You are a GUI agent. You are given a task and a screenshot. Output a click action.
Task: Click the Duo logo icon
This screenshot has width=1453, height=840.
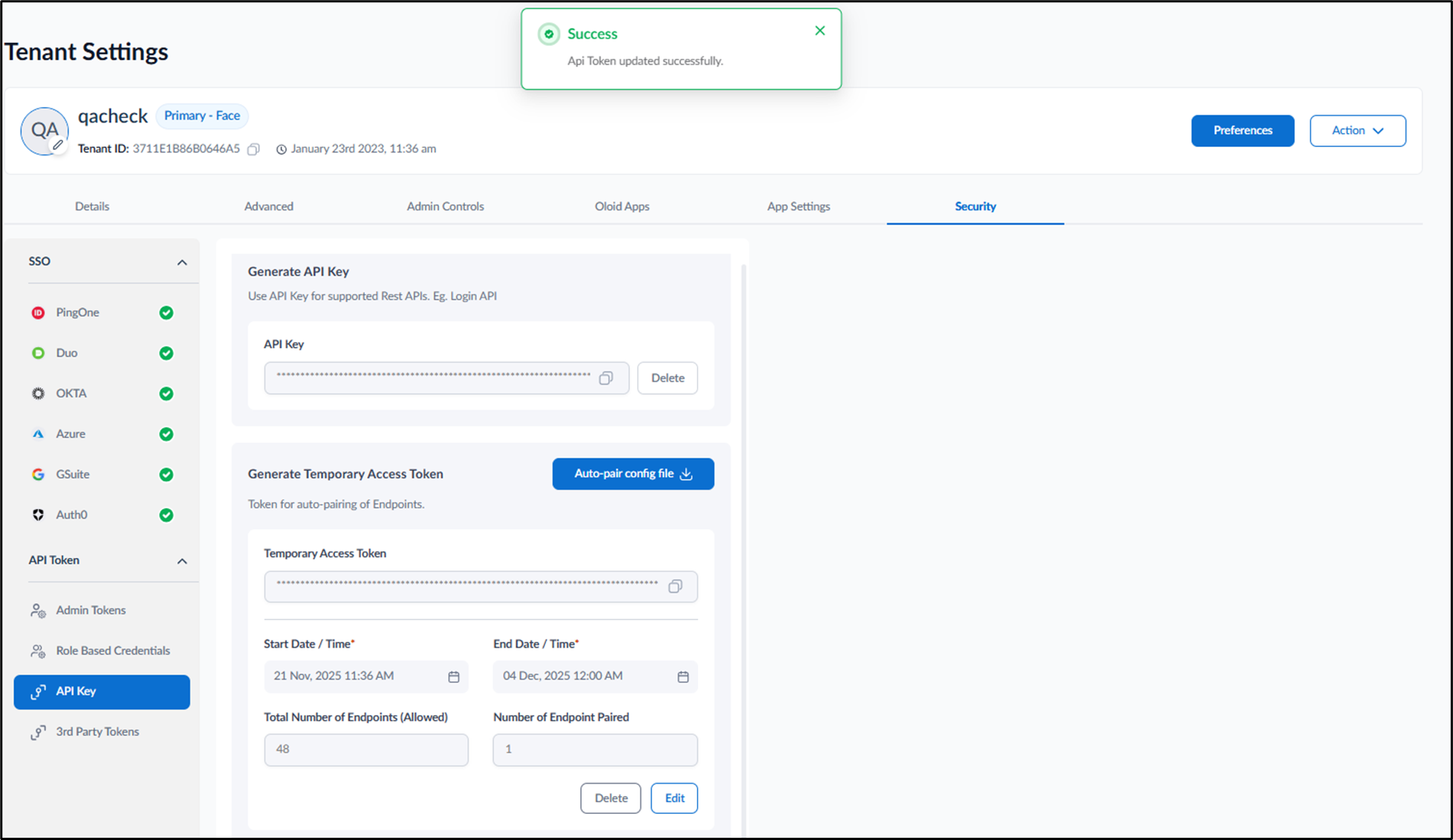coord(38,353)
